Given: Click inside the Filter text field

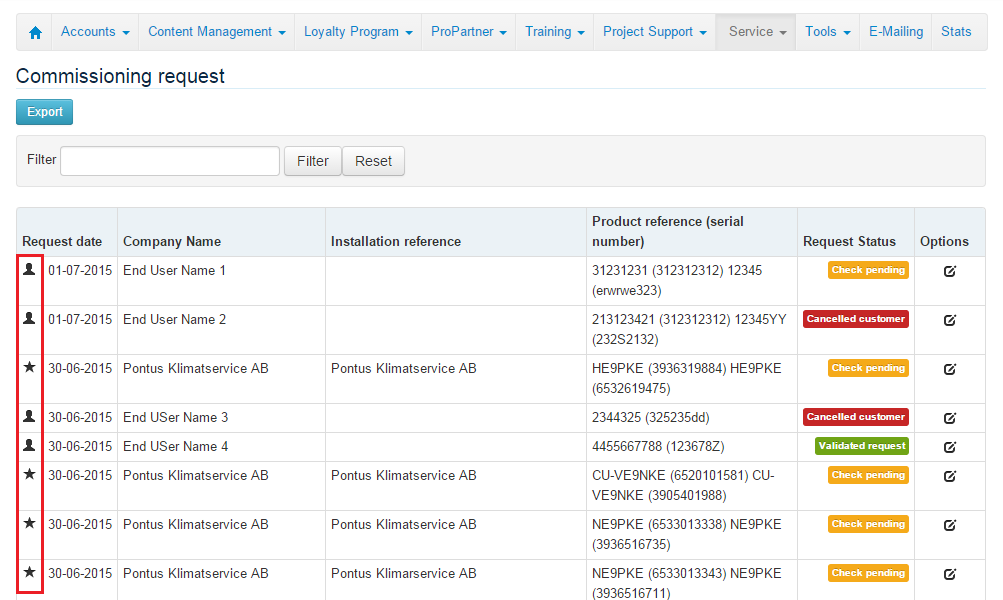Looking at the screenshot, I should tap(169, 160).
